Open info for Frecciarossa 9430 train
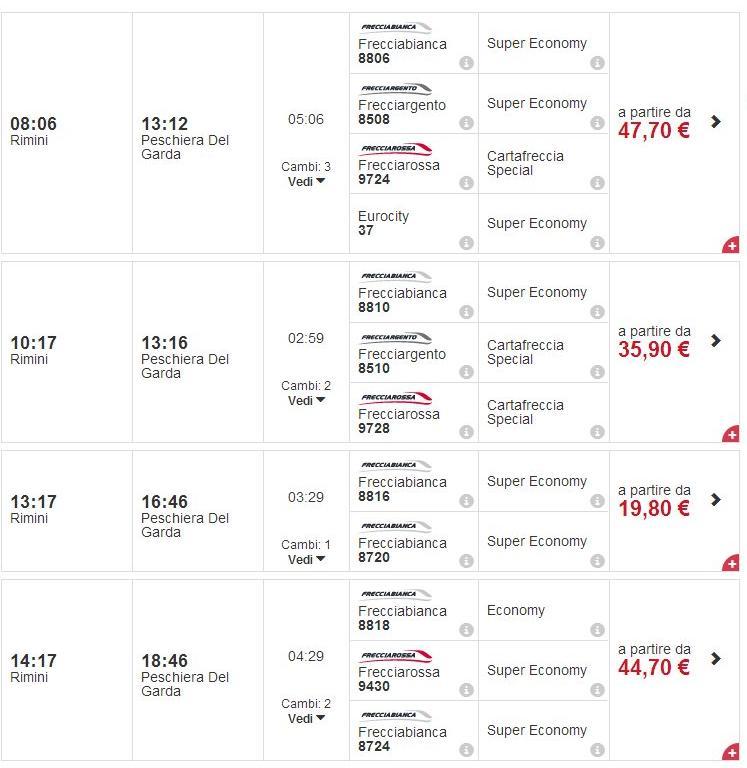This screenshot has height=768, width=747. coord(466,690)
